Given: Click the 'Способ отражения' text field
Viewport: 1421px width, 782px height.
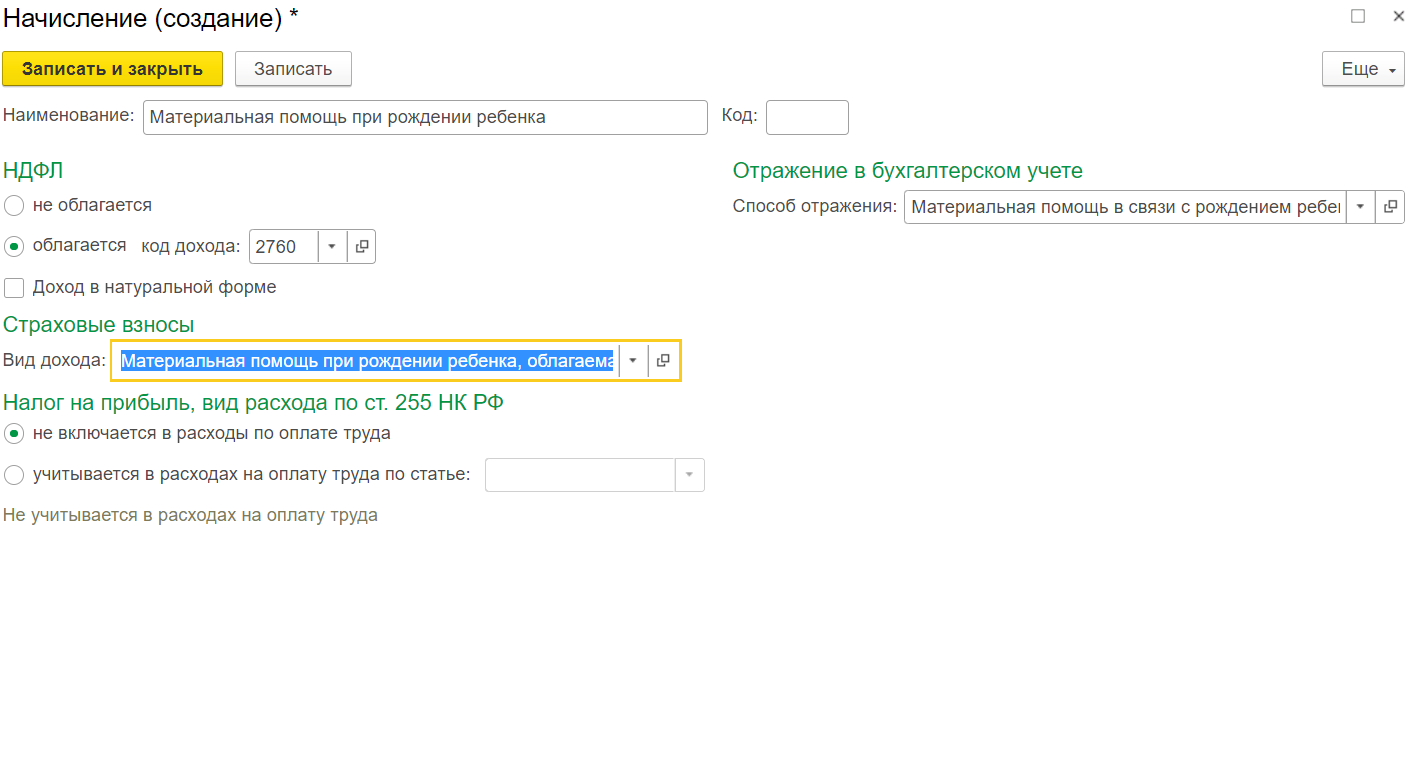Looking at the screenshot, I should 1125,207.
